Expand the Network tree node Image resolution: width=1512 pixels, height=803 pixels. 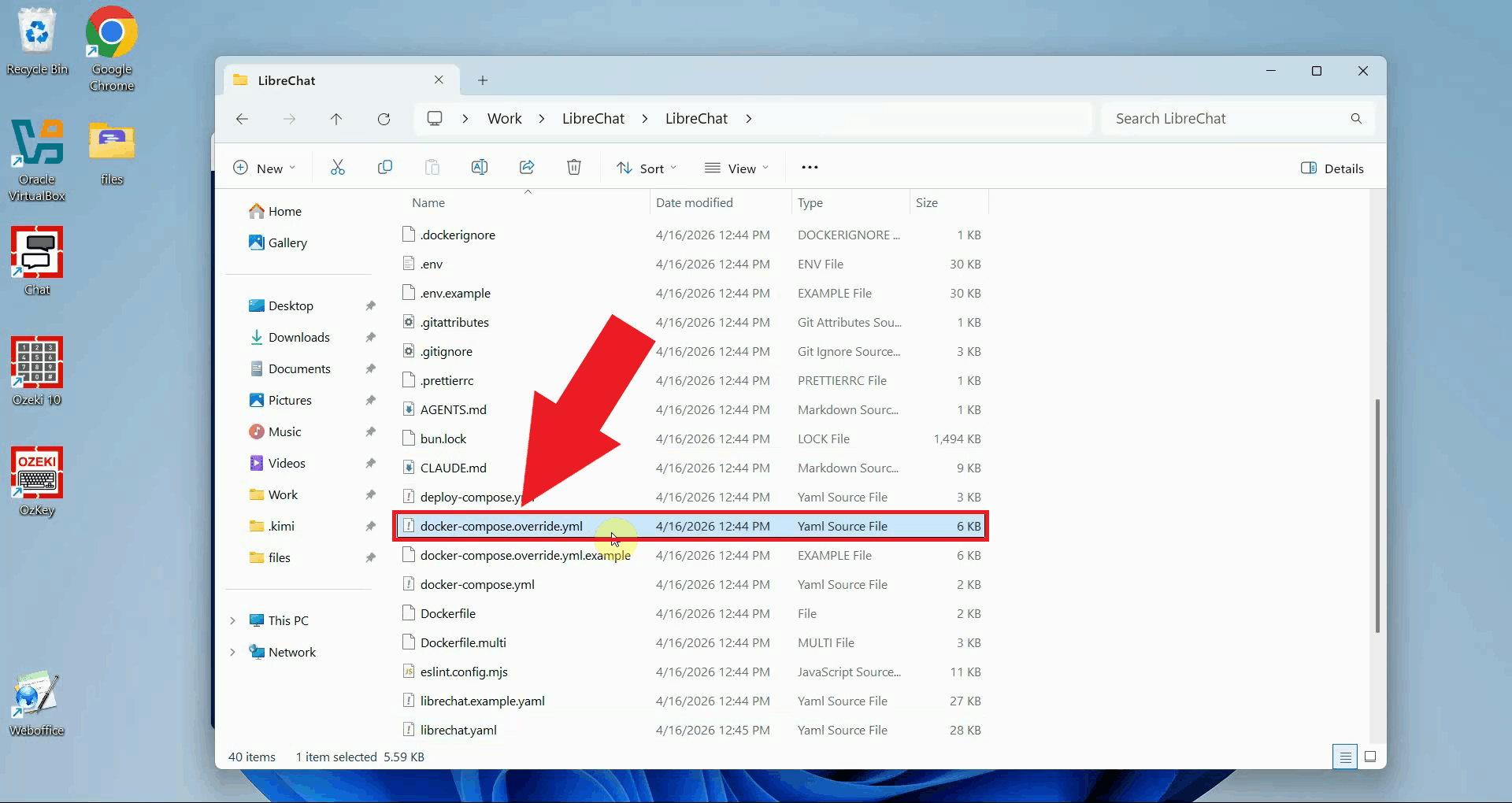[233, 652]
